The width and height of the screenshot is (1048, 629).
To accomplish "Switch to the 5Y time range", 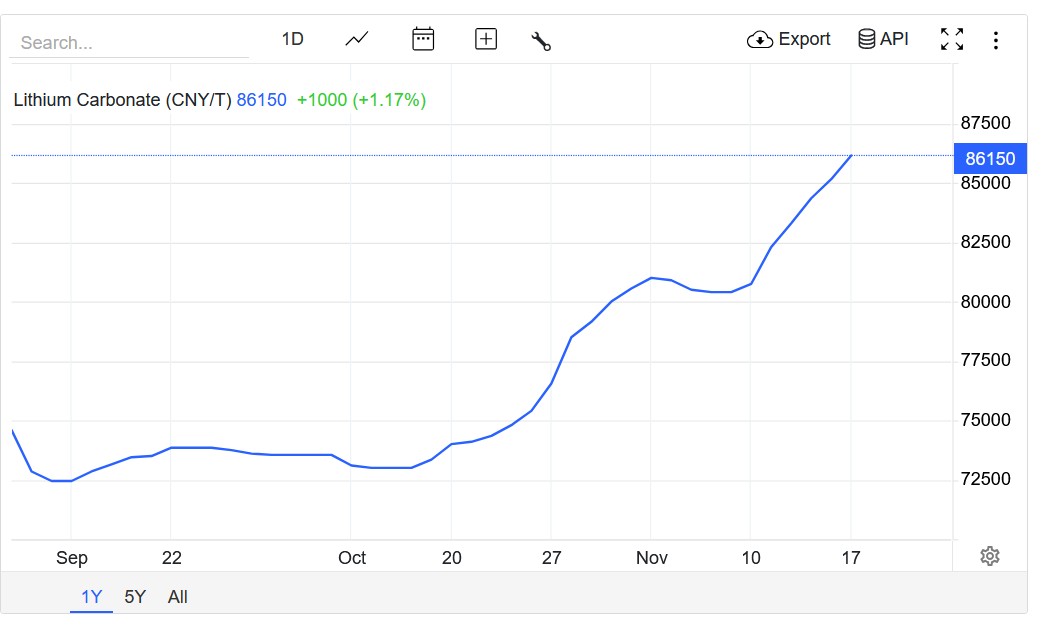I will [x=135, y=597].
